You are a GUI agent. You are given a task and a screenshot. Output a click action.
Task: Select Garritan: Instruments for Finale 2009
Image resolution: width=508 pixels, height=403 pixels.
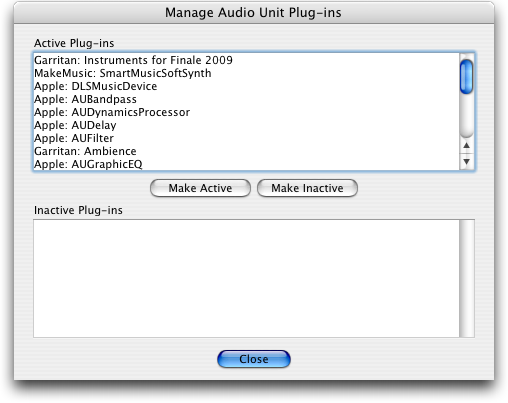[x=246, y=60]
